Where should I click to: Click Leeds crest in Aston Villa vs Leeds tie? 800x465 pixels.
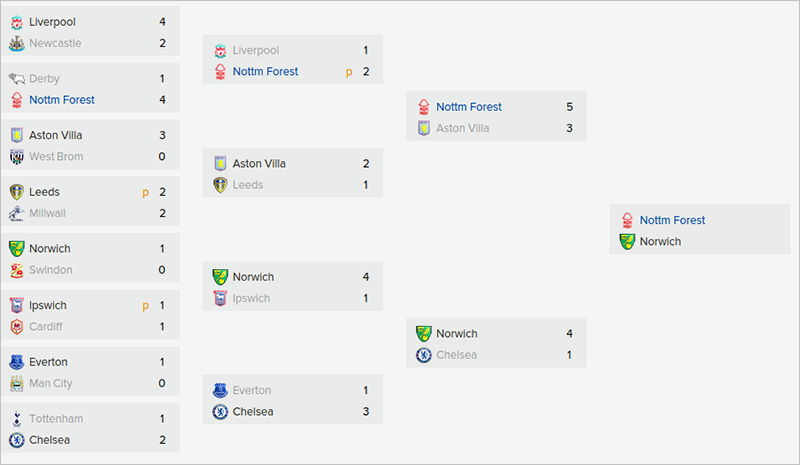click(x=220, y=185)
